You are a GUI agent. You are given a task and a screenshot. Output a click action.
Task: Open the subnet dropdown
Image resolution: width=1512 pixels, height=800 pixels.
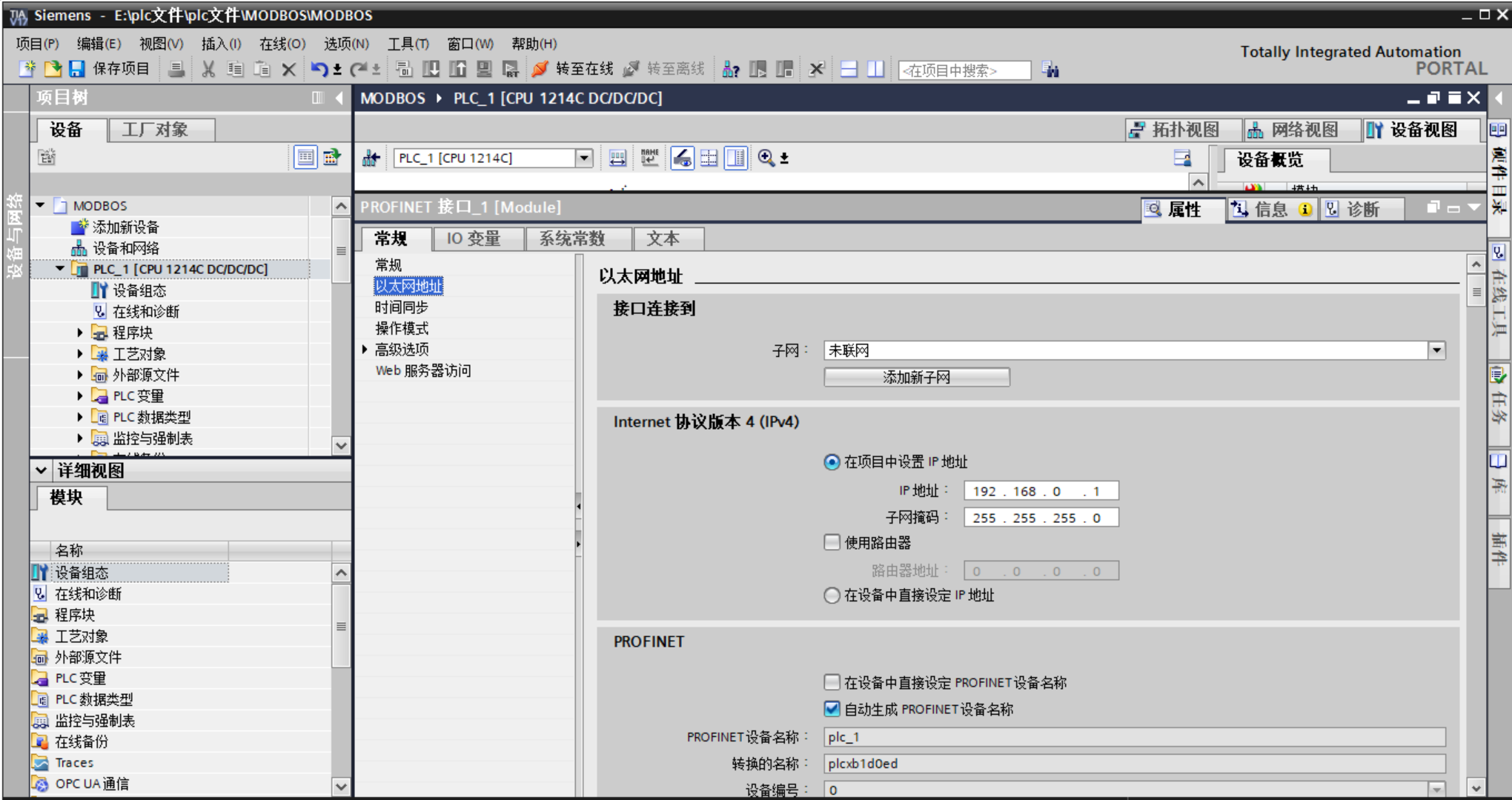point(1436,350)
